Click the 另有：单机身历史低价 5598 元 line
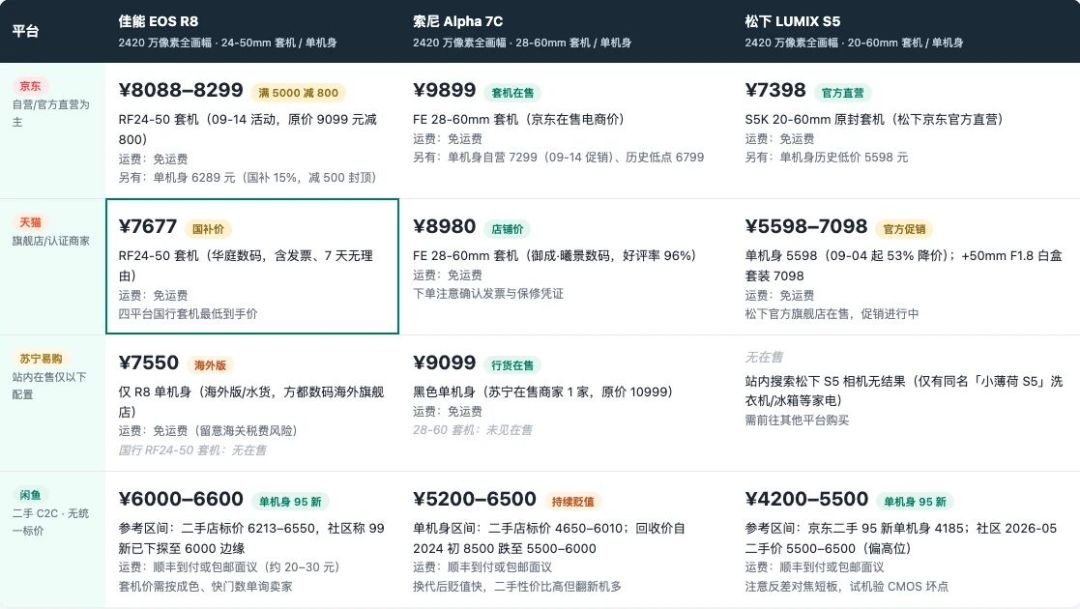The image size is (1080, 609). tap(826, 158)
